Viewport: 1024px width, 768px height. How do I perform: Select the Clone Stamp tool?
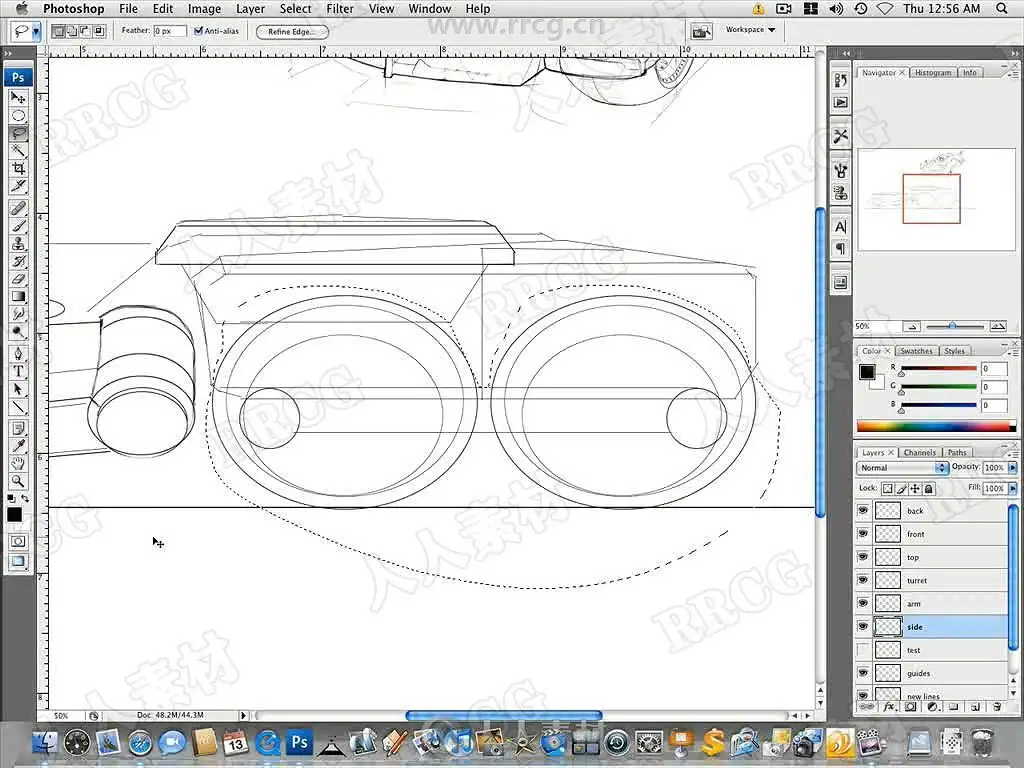click(18, 243)
